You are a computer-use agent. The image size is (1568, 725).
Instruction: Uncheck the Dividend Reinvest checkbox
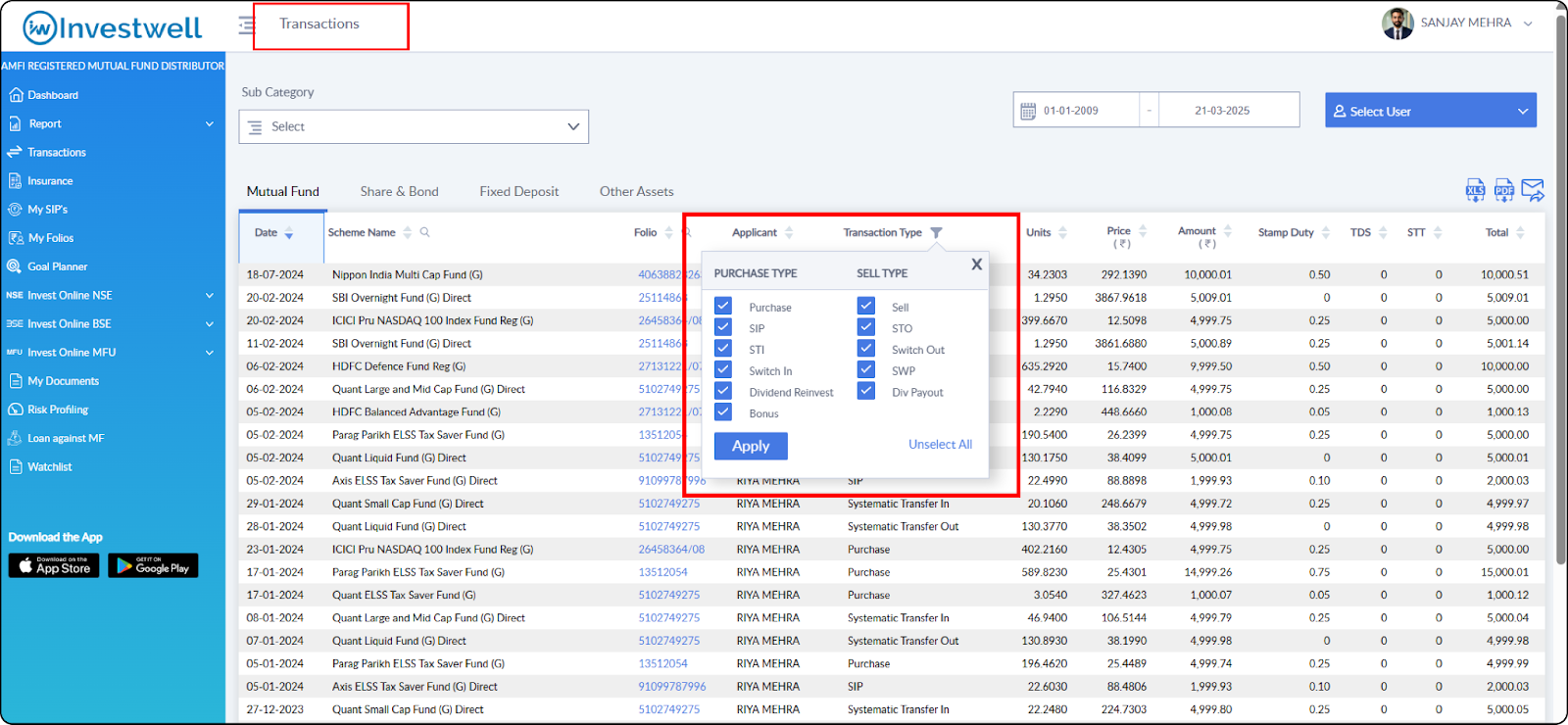(723, 391)
